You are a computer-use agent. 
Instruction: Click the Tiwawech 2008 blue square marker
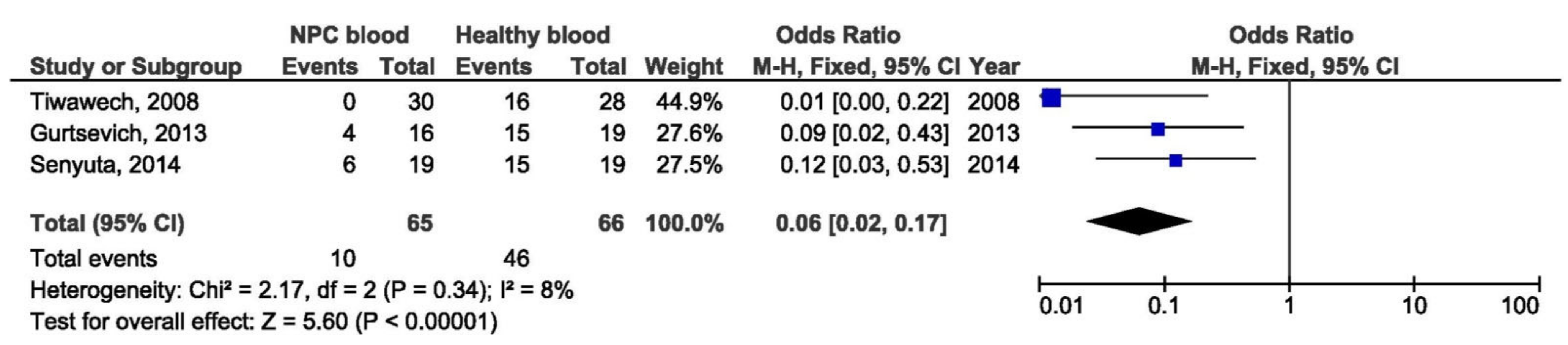tap(1051, 98)
